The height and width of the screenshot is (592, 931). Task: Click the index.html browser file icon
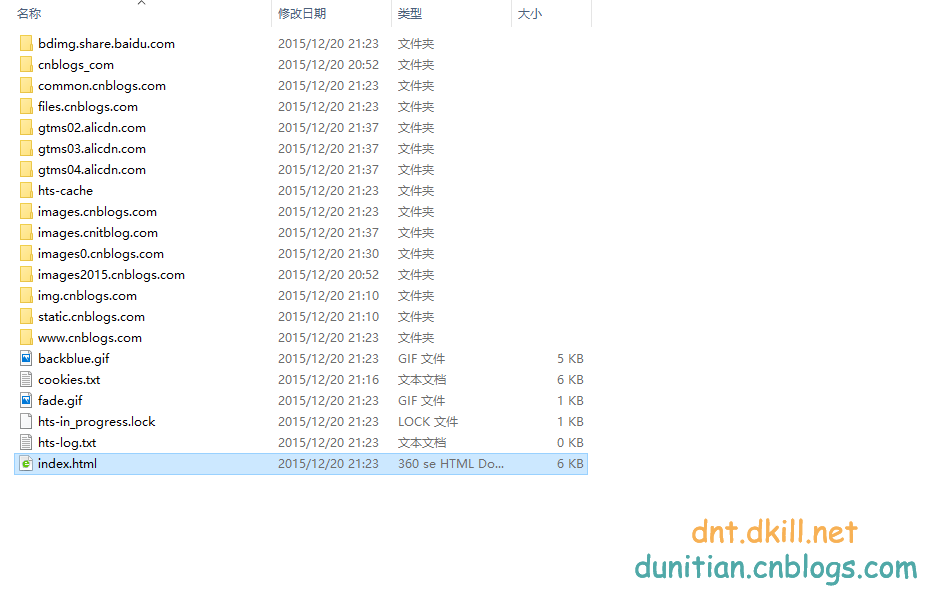(x=26, y=463)
